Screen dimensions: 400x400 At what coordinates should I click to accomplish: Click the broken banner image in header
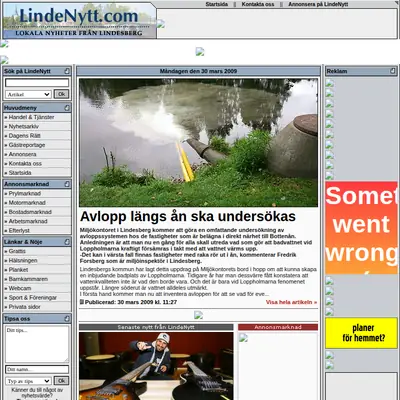point(161,24)
